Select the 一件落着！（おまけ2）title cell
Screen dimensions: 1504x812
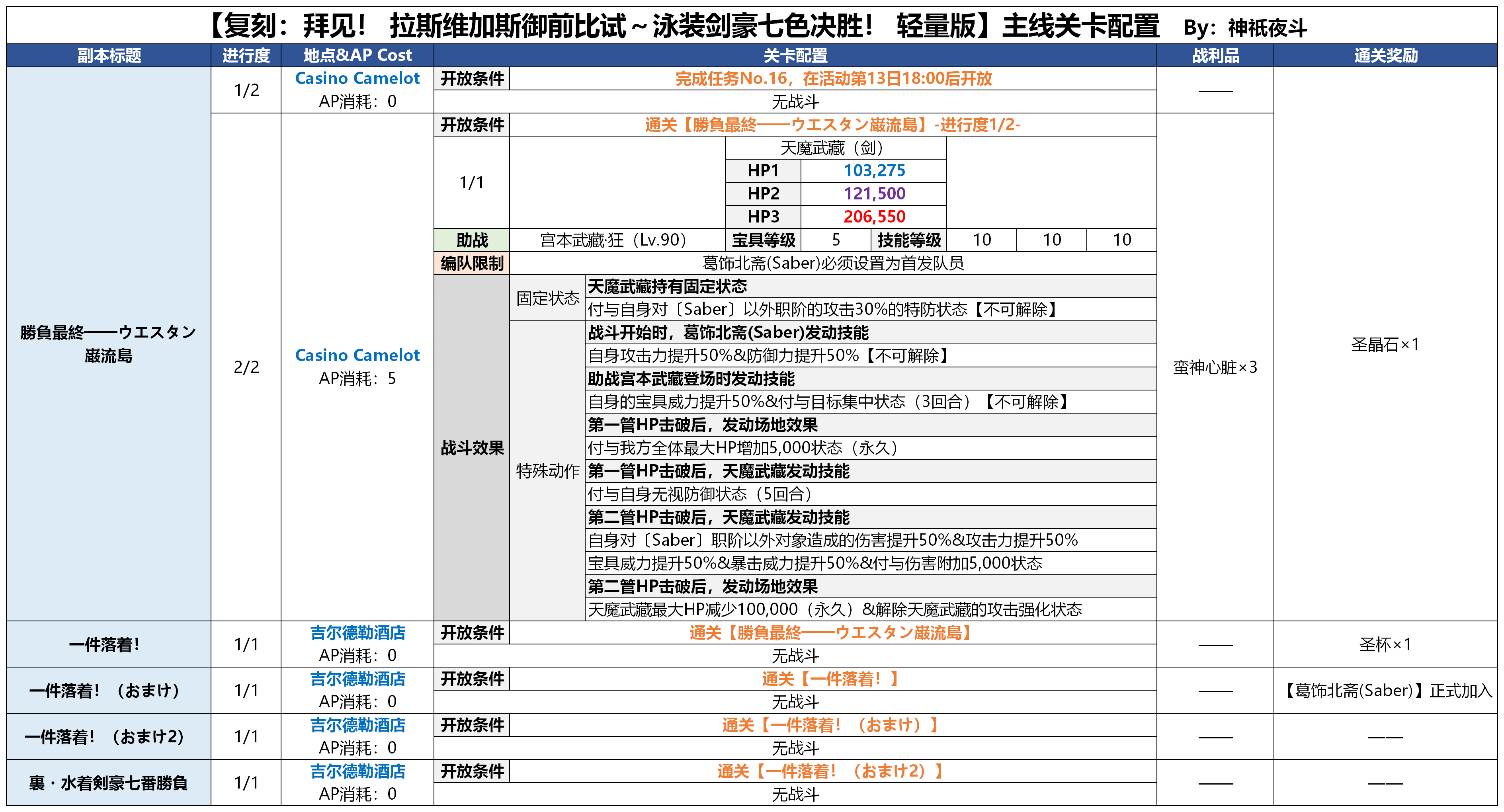(x=109, y=737)
